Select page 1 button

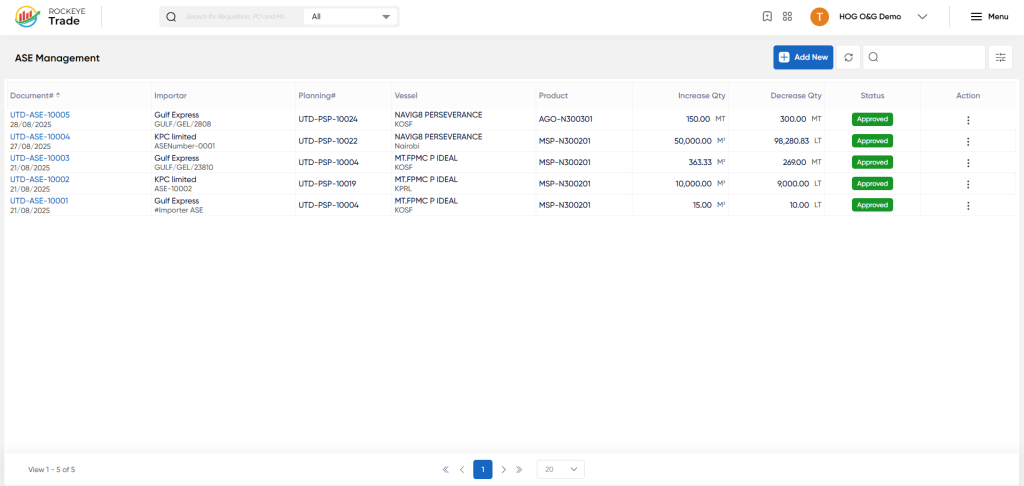tap(483, 470)
